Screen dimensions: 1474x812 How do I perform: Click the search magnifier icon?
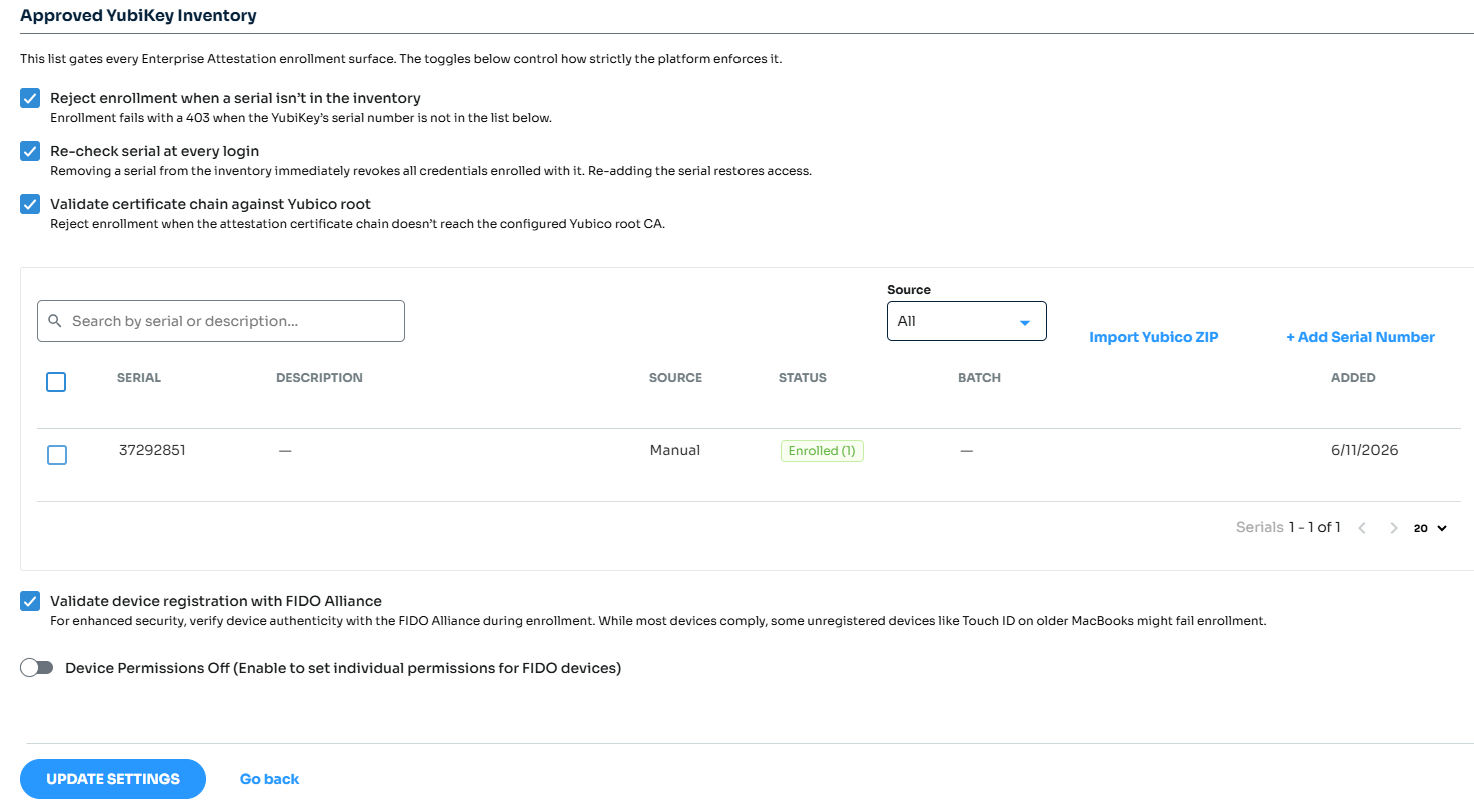[55, 321]
